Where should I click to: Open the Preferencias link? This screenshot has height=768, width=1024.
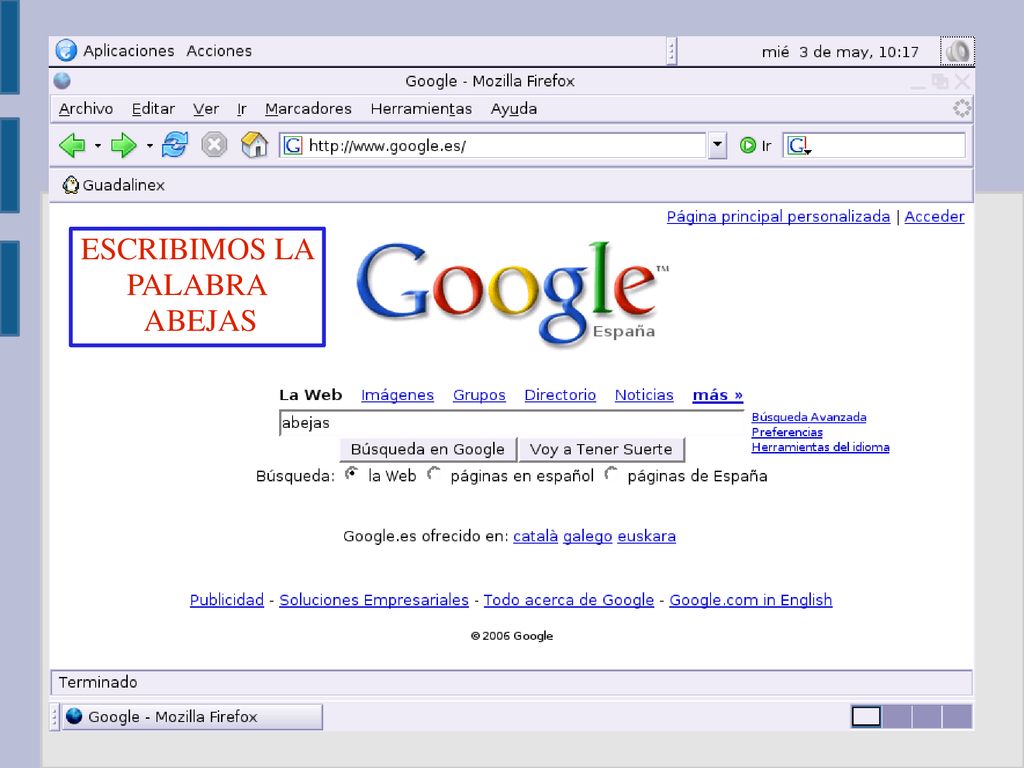787,432
